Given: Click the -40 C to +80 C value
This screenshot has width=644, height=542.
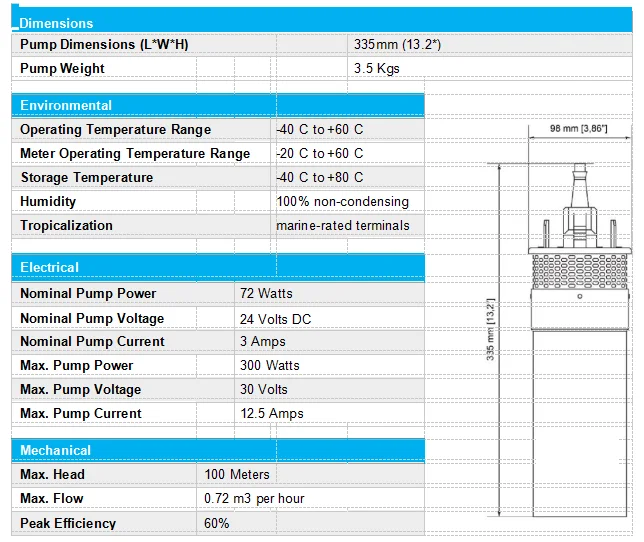Looking at the screenshot, I should point(320,177).
